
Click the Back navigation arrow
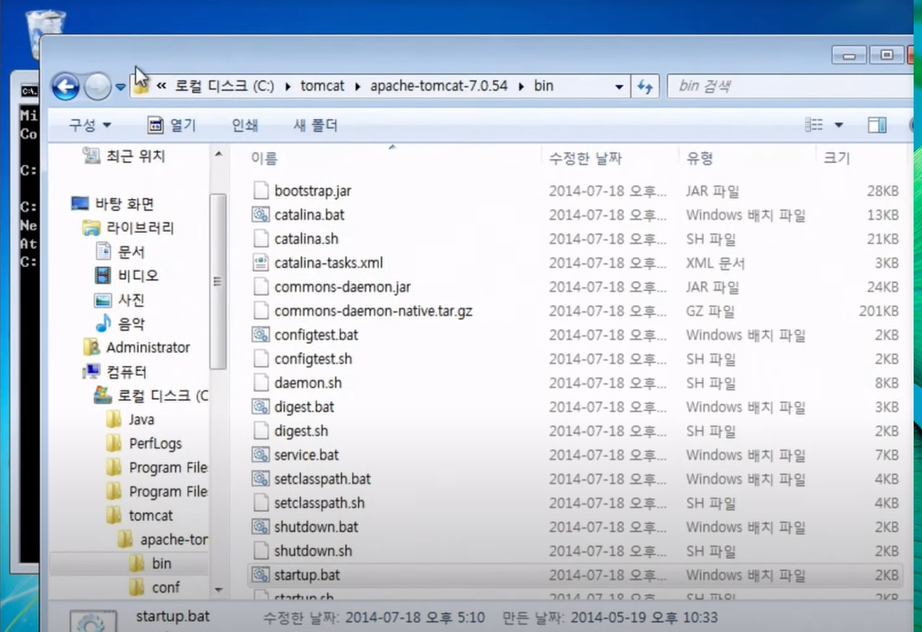[65, 87]
